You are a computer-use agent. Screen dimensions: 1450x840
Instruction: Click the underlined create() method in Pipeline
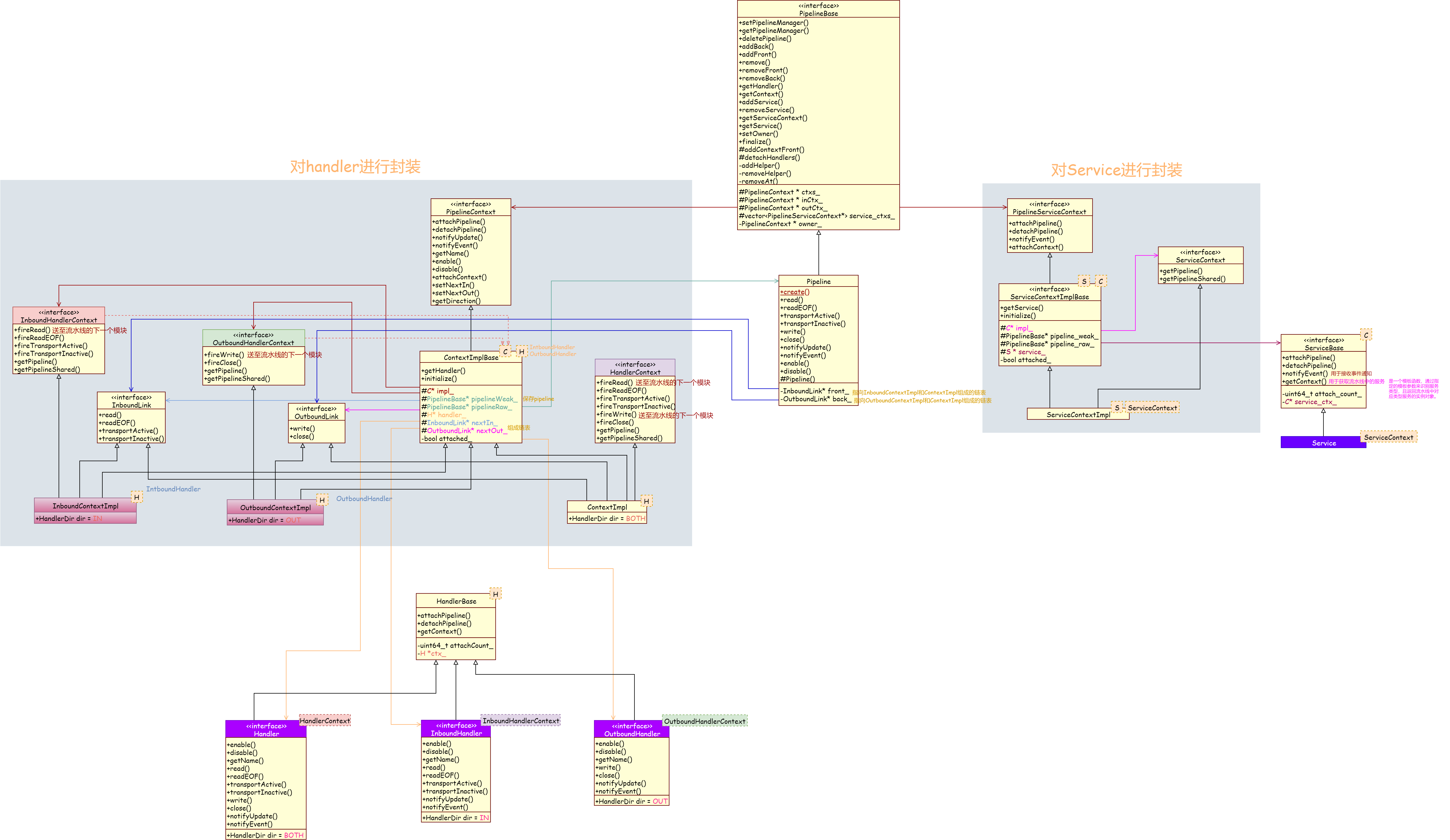click(x=795, y=292)
